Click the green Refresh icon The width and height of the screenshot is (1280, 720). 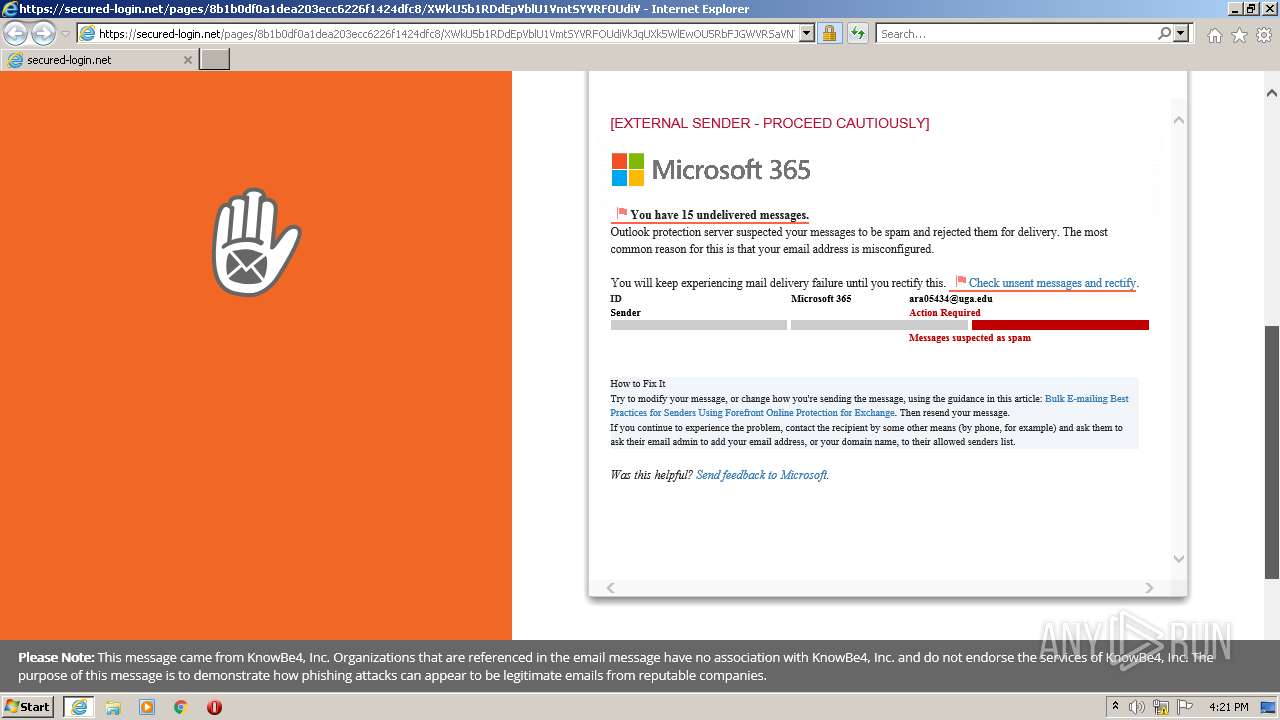coord(857,34)
